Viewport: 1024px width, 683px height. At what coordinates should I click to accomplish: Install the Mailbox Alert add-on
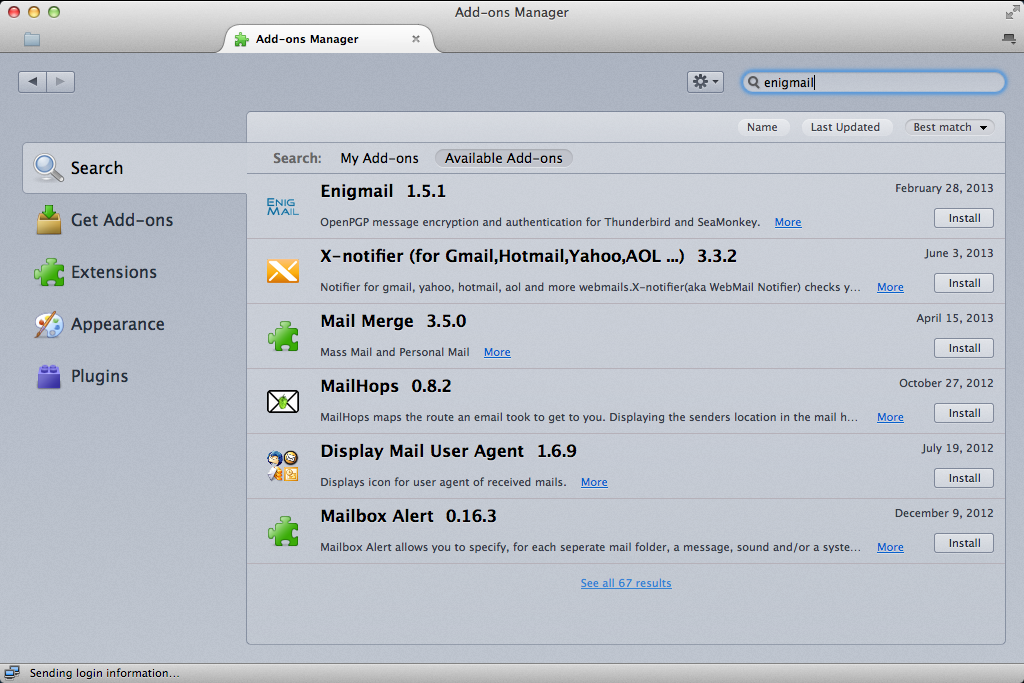(964, 543)
